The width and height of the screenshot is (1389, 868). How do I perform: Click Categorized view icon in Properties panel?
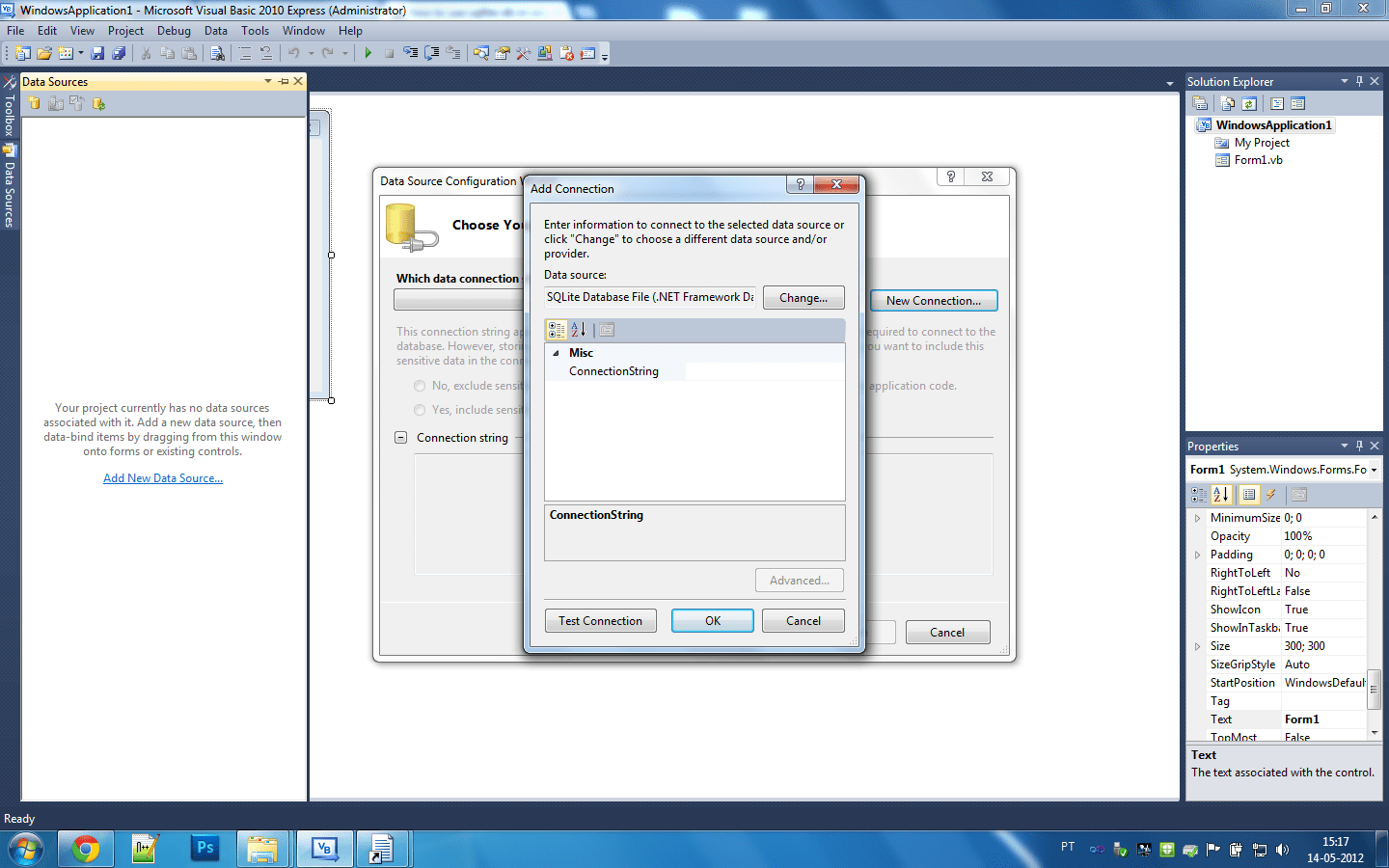[x=1199, y=495]
